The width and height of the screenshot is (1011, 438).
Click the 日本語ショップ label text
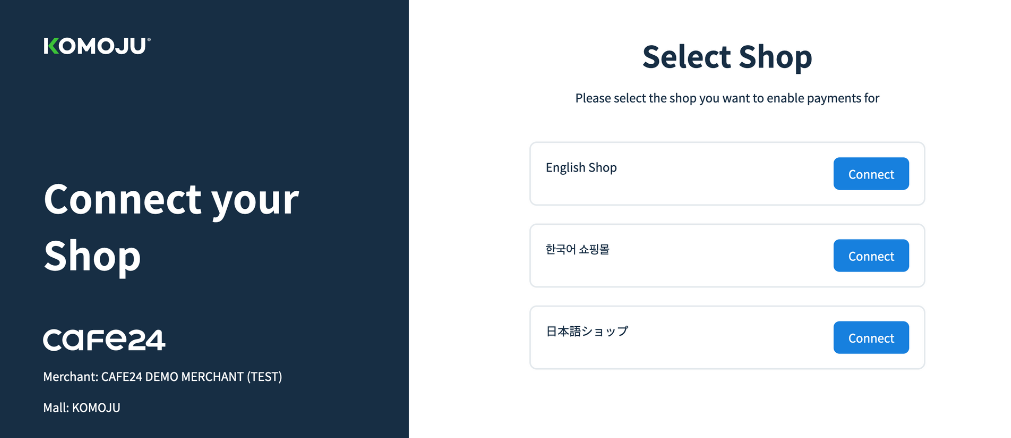tap(587, 331)
